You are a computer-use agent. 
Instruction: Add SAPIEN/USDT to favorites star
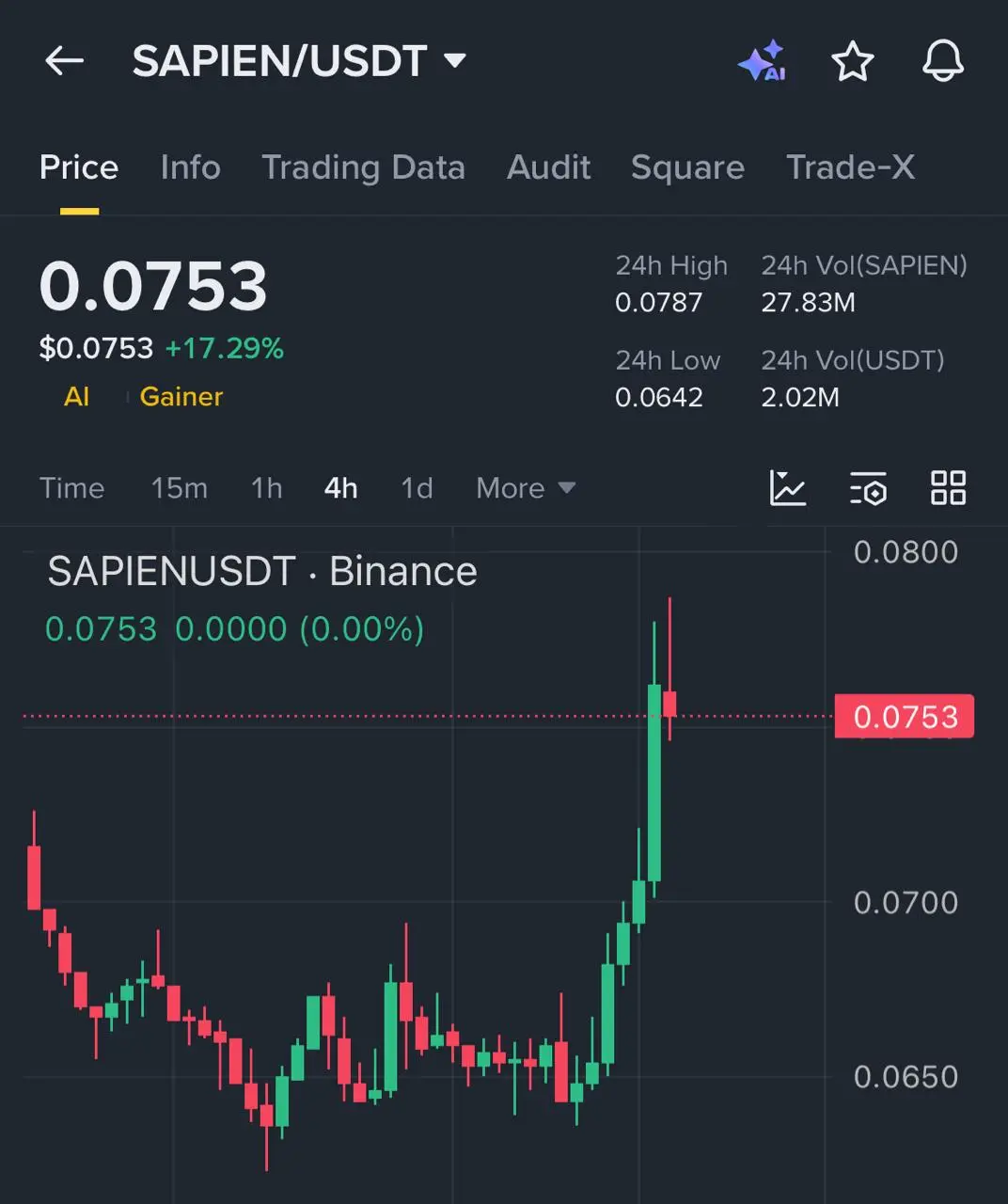(853, 61)
